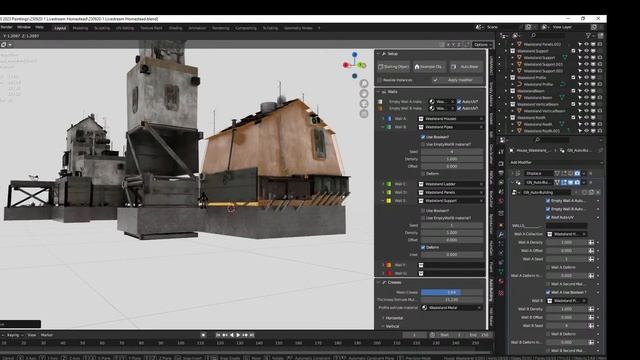Click the Marker menu in the timeline
The height and width of the screenshot is (360, 640).
[47, 335]
